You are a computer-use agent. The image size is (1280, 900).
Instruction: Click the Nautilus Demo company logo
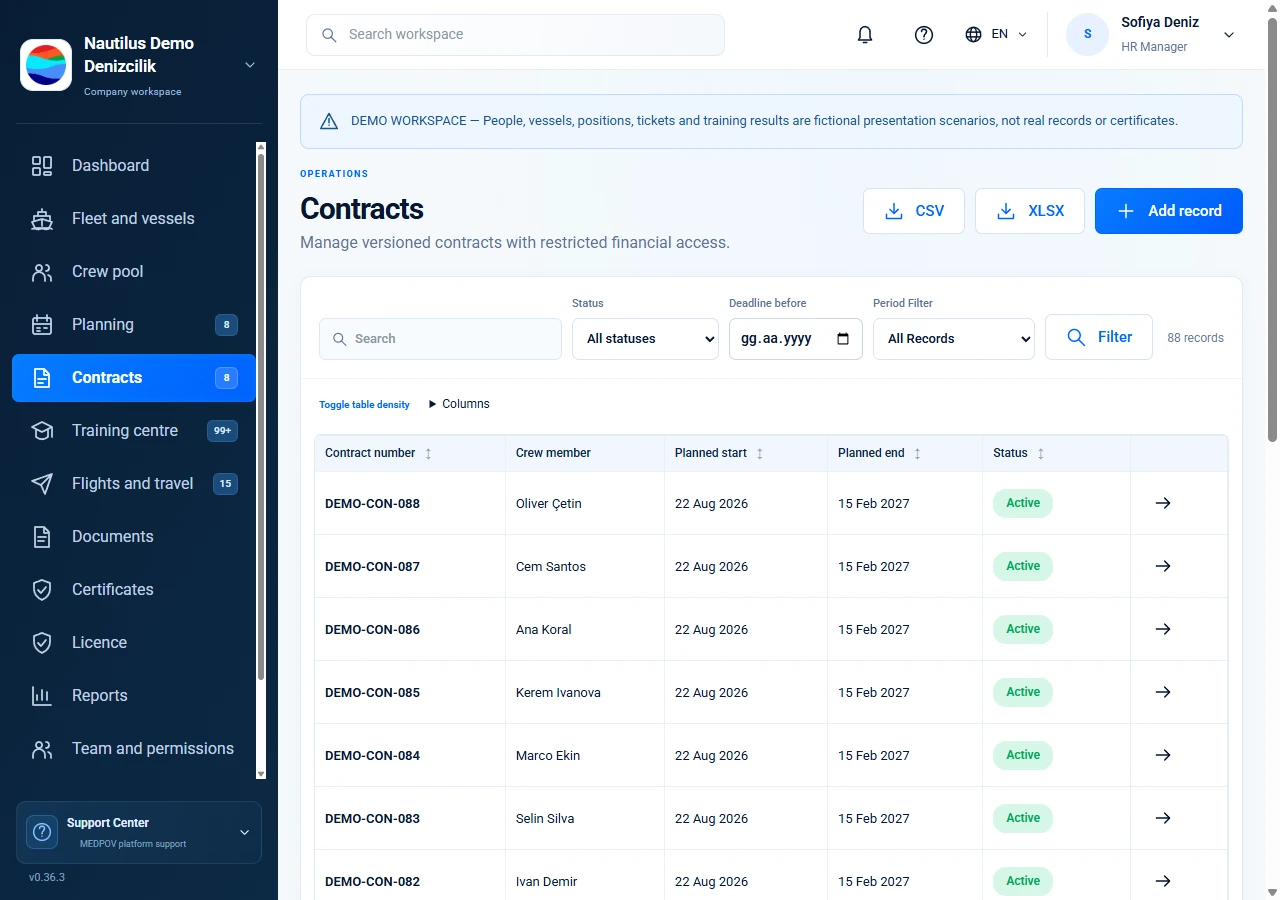coord(46,65)
